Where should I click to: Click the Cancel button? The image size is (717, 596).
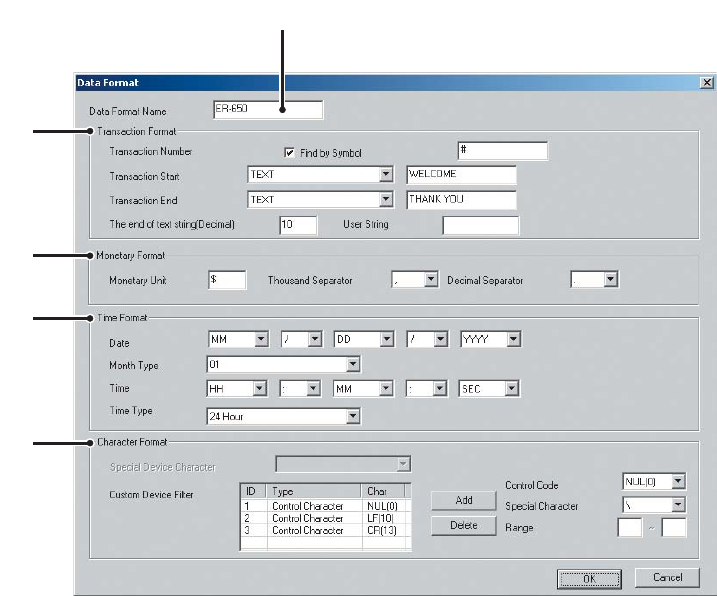click(x=668, y=578)
